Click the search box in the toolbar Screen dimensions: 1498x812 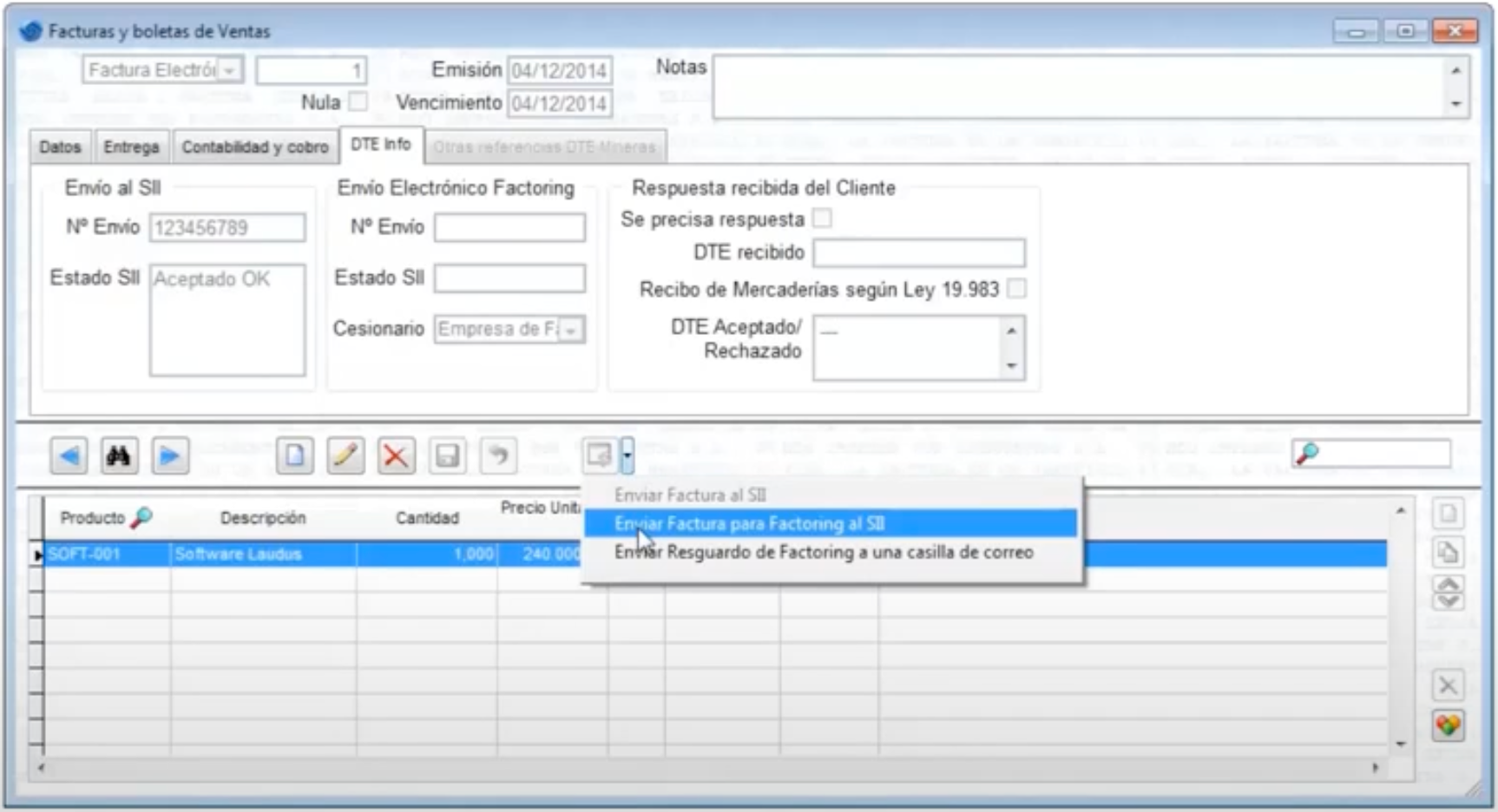[x=1371, y=453]
